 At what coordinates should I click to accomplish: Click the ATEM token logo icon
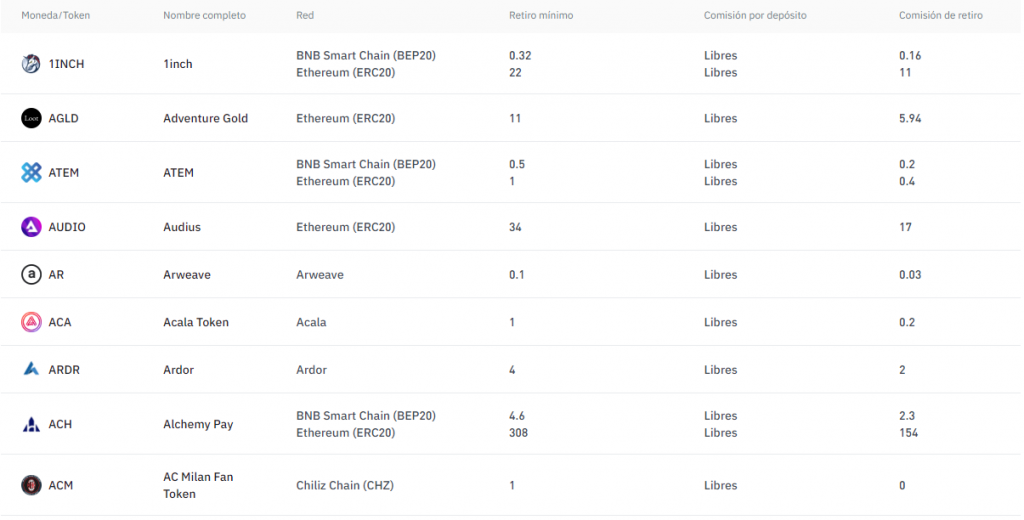(x=31, y=173)
